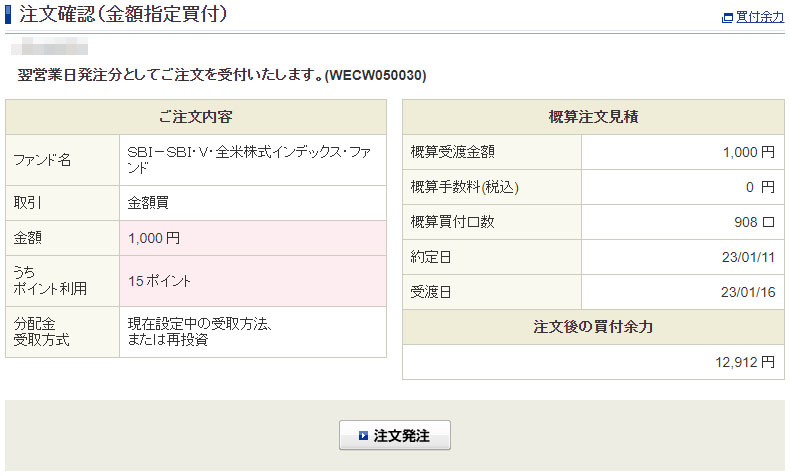This screenshot has width=790, height=476.
Task: Click the 概算注文見積 table header
Action: (593, 117)
